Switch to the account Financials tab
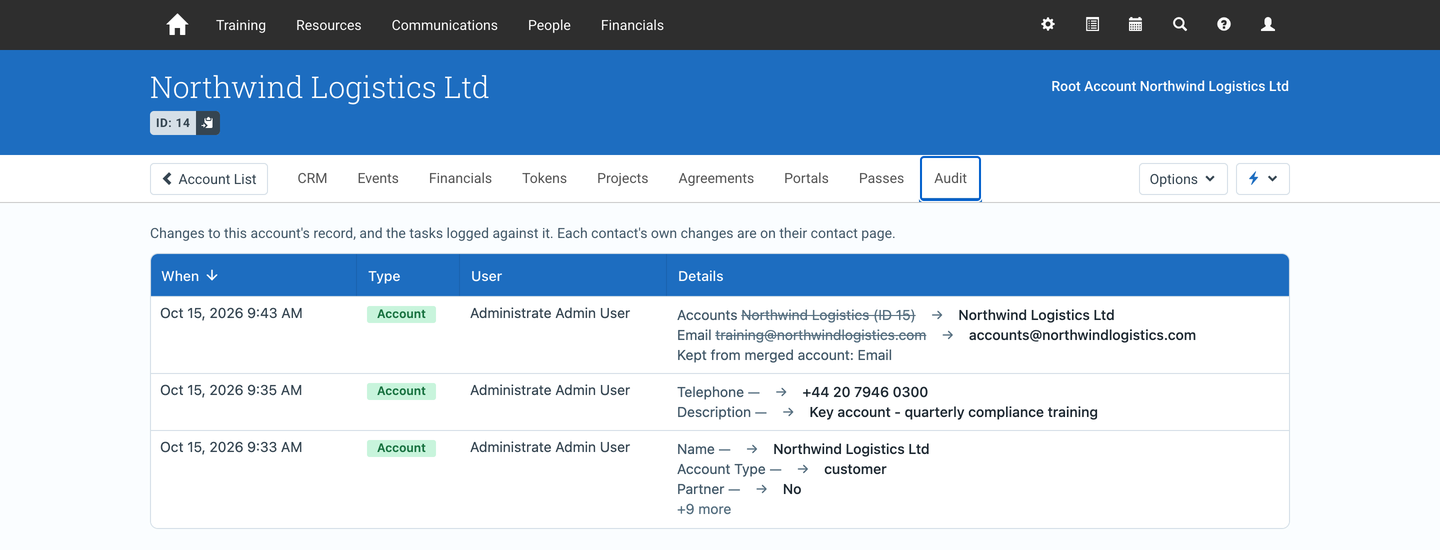Screen dimensions: 1440x550 click(460, 178)
